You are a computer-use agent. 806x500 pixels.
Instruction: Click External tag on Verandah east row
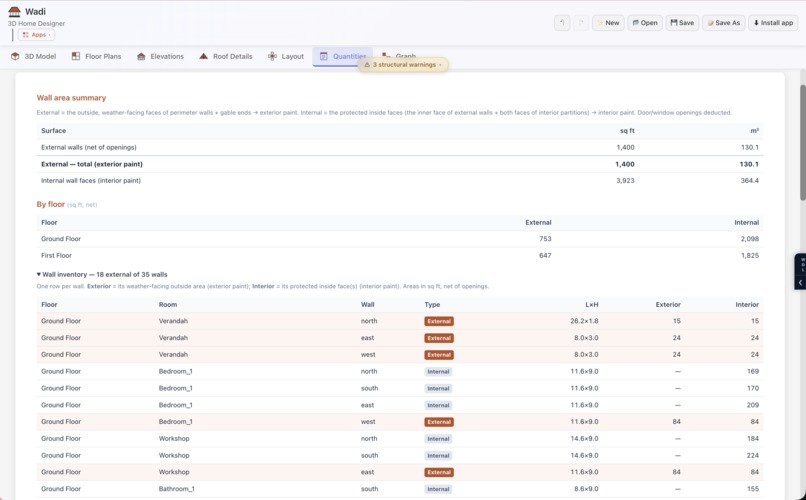(439, 338)
